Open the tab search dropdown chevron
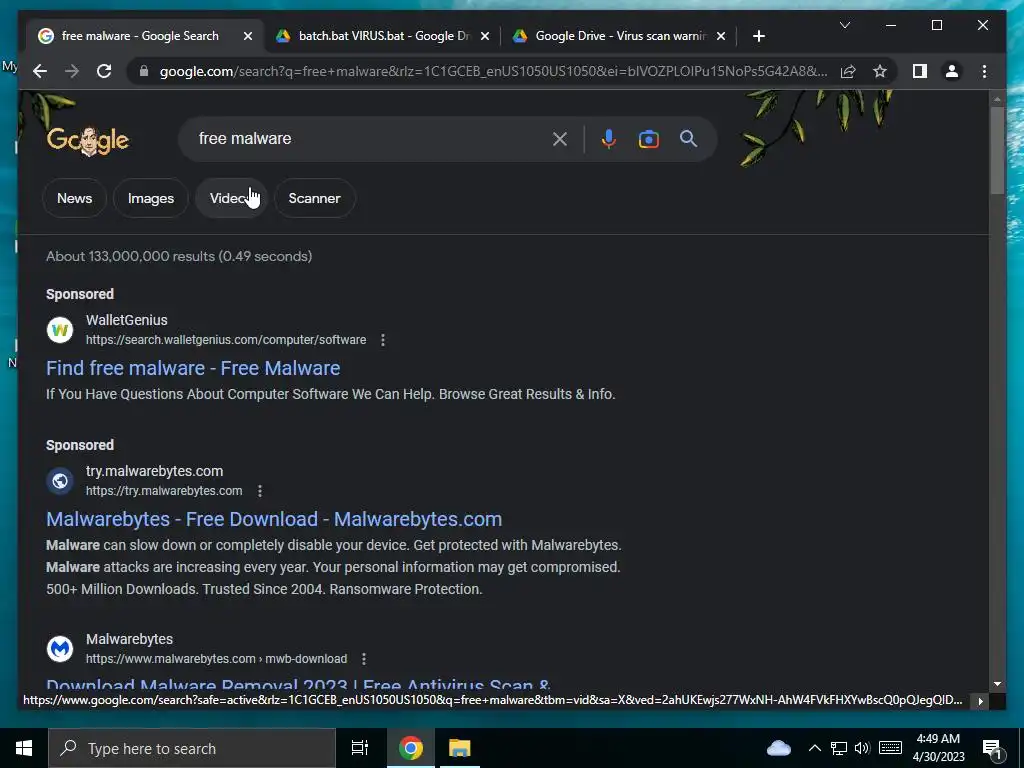The image size is (1024, 768). tap(844, 25)
